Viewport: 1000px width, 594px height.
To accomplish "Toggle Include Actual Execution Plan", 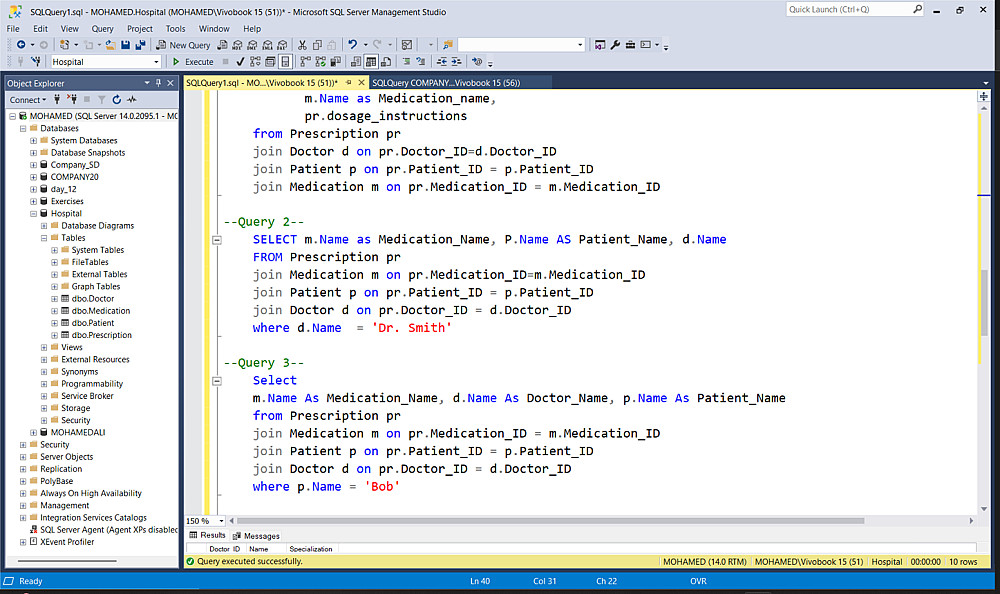I will pyautogui.click(x=305, y=62).
